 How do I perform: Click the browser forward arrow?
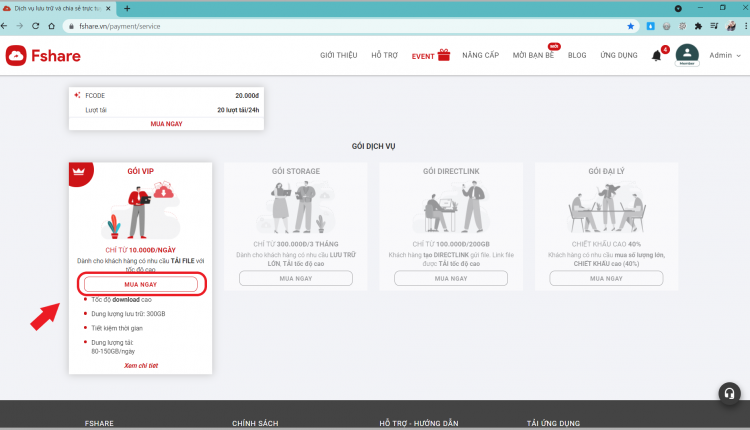[x=20, y=26]
